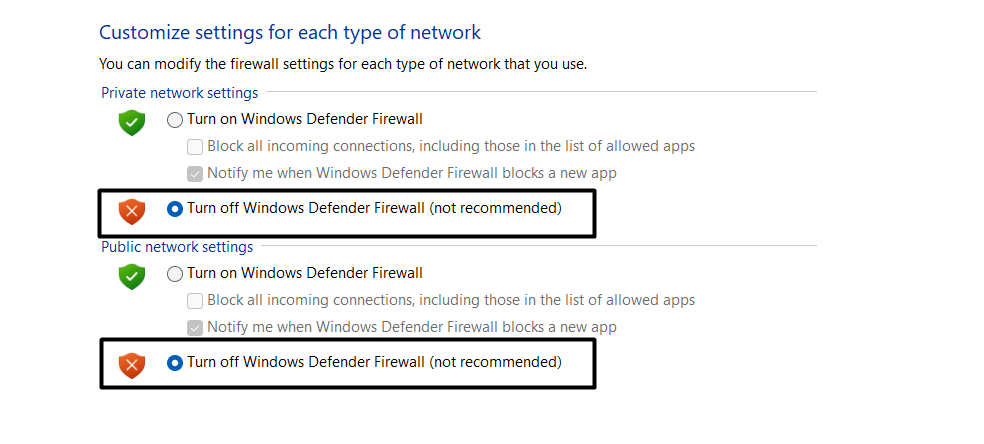Image resolution: width=984 pixels, height=444 pixels.
Task: Toggle Notify me checkbox under Private network settings
Action: 195,173
